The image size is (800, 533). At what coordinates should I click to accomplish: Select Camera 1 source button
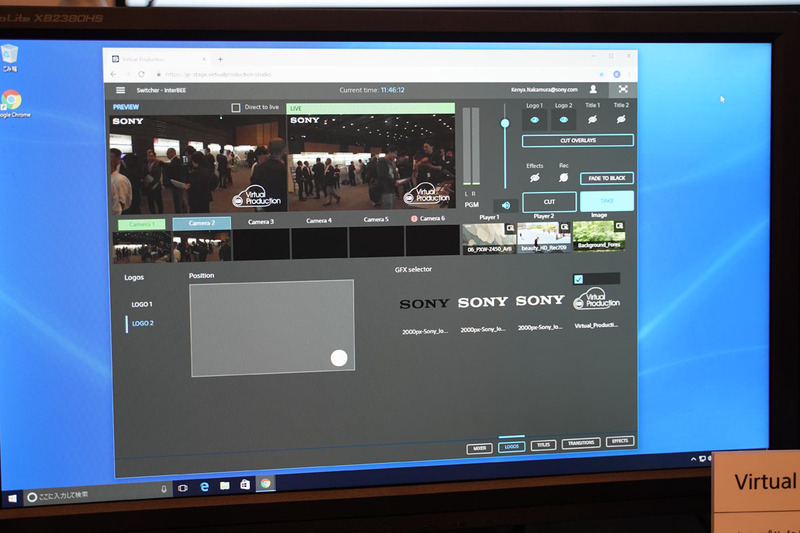[x=141, y=224]
